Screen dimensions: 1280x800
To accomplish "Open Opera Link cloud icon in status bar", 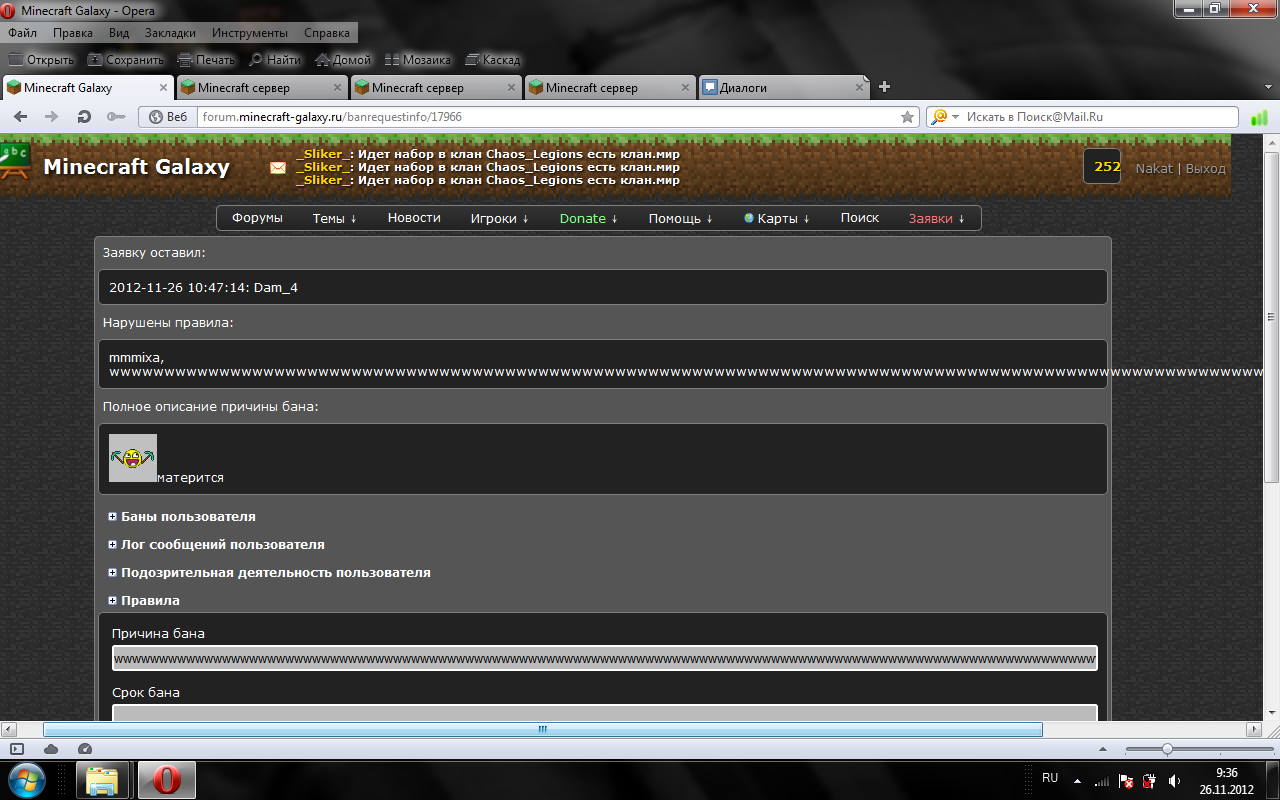I will (x=51, y=749).
